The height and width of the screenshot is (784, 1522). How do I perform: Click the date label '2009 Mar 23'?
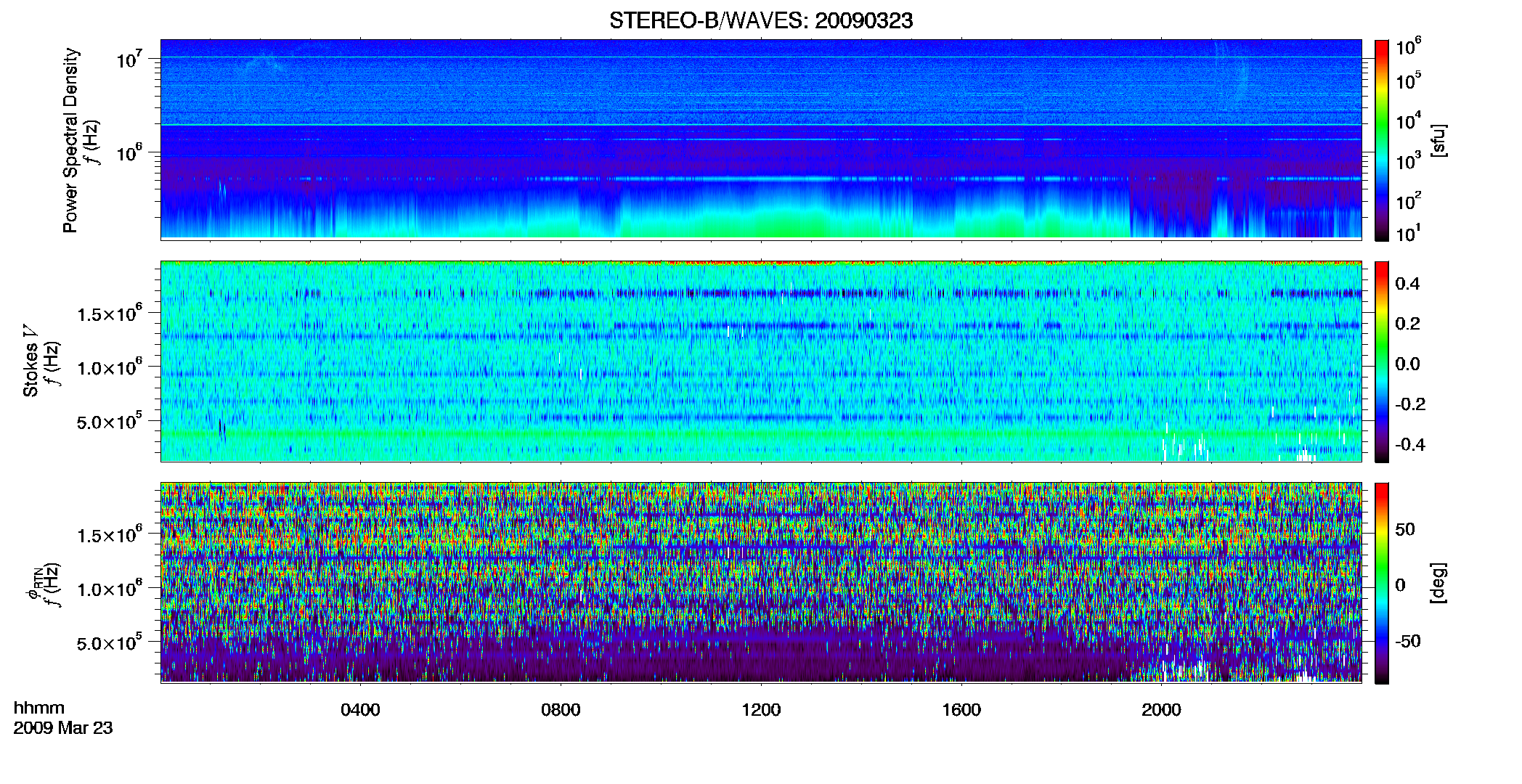[x=63, y=727]
